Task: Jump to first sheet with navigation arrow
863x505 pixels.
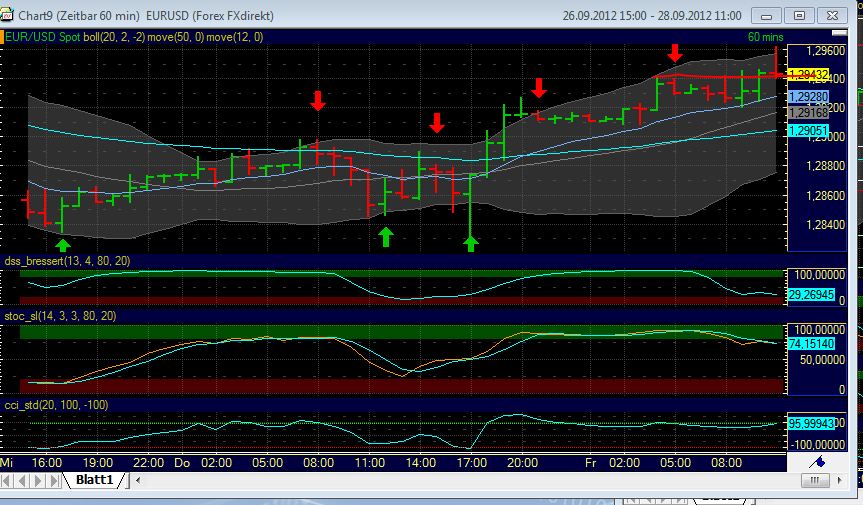Action: (x=7, y=481)
